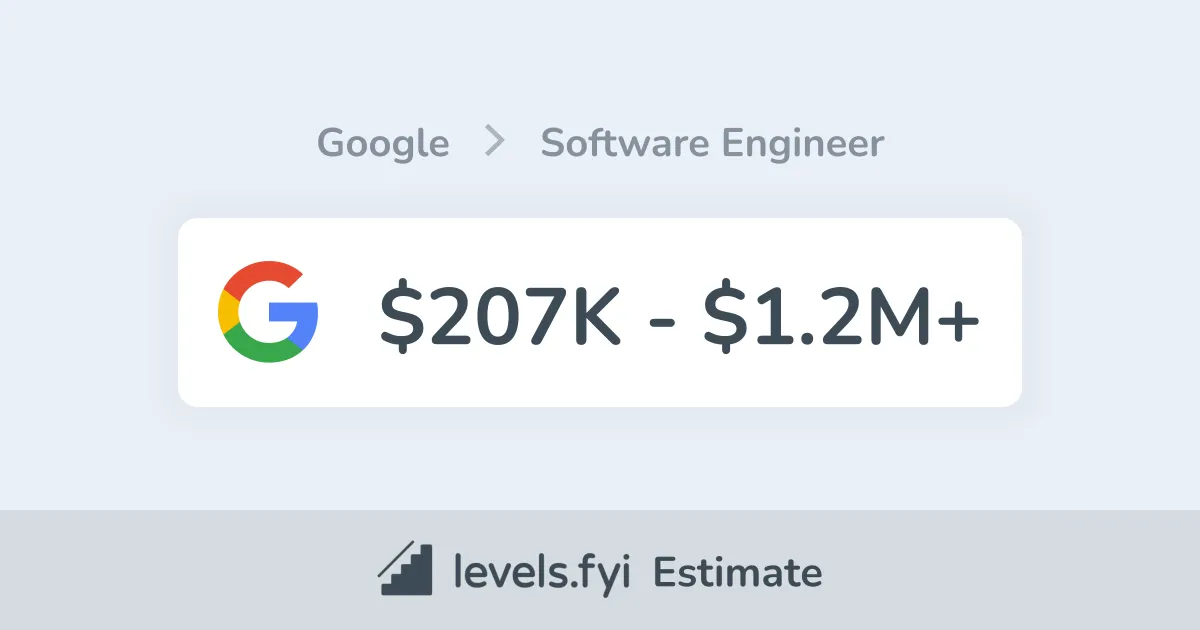Click the yellow segment of the Google logo
This screenshot has height=630, width=1200.
point(226,312)
